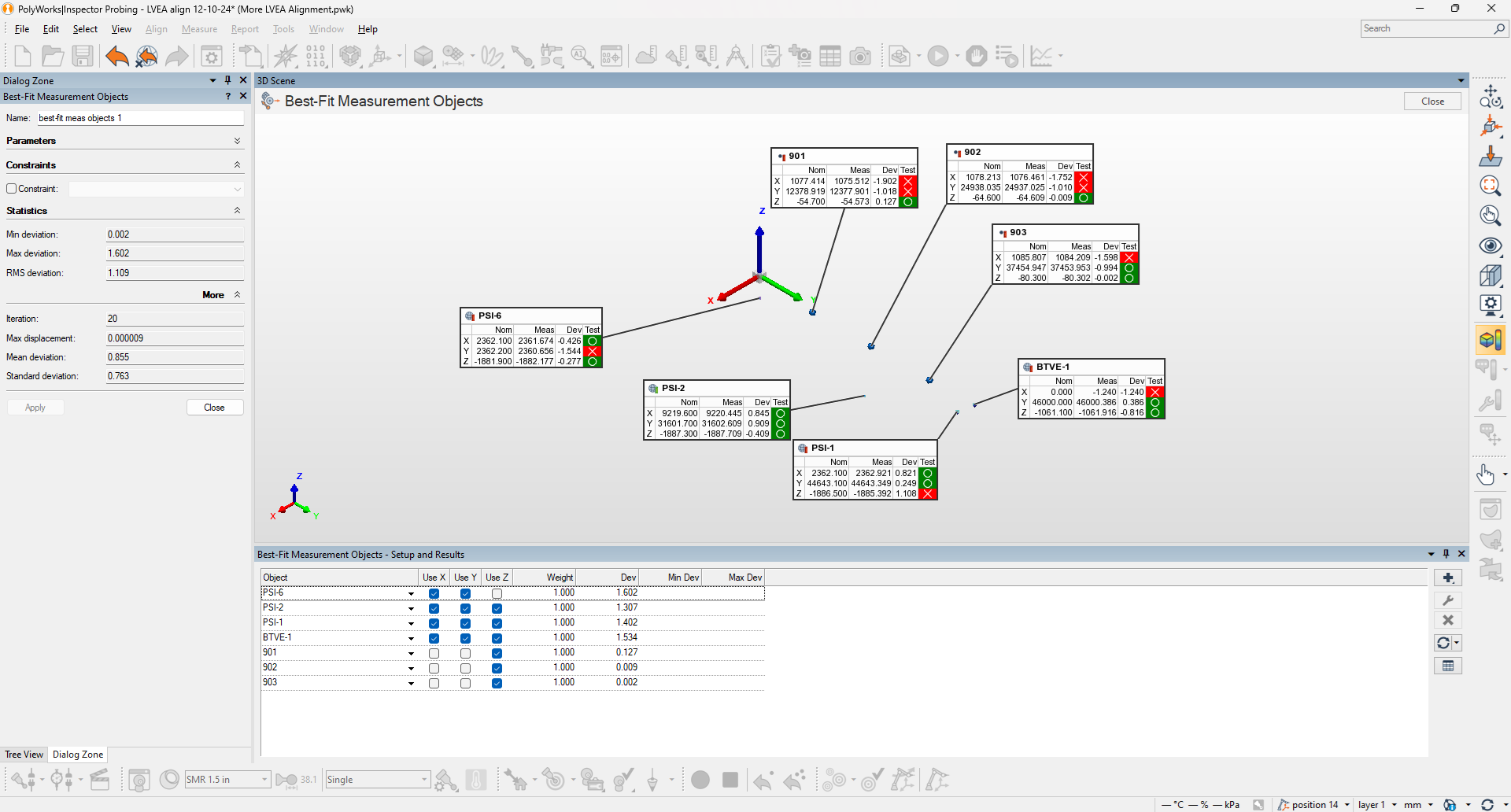Enable the Constraint checkbox
Image resolution: width=1511 pixels, height=812 pixels.
(x=12, y=189)
